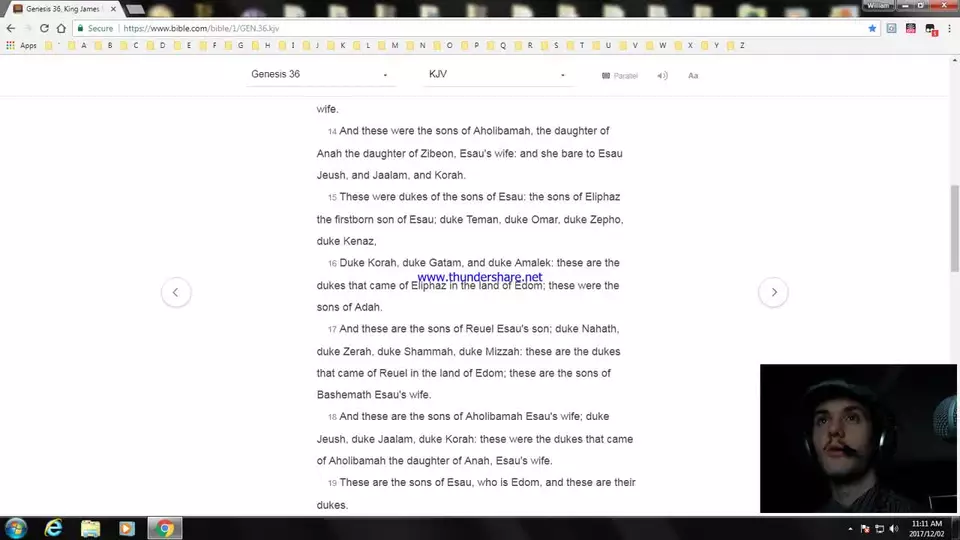Click the system volume icon
The width and height of the screenshot is (960, 540).
coord(891,528)
